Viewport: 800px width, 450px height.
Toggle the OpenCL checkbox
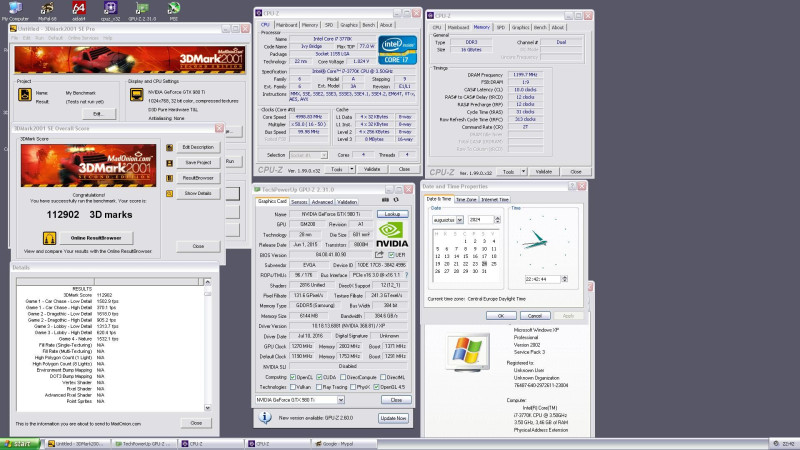click(293, 377)
